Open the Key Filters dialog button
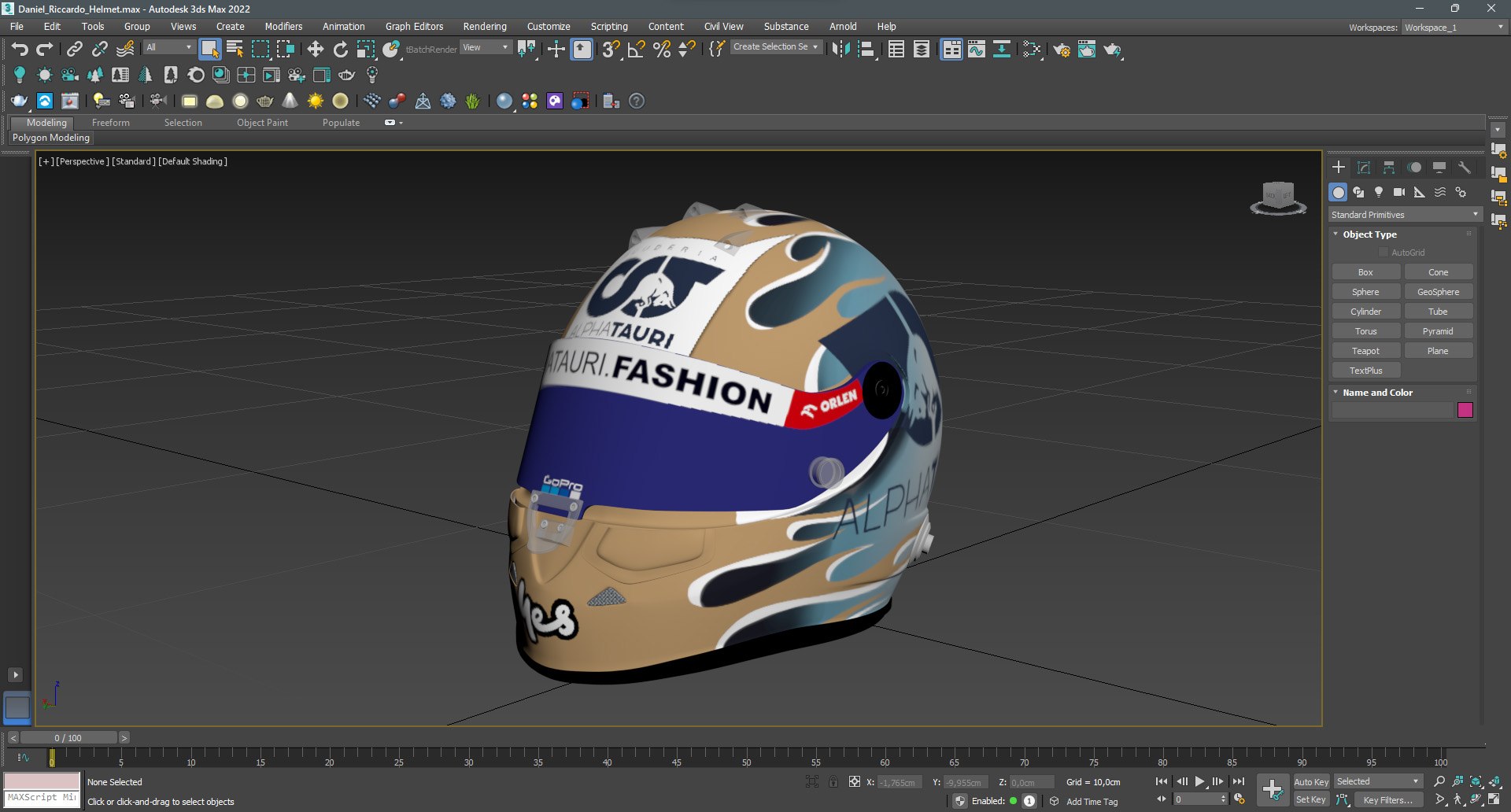1511x812 pixels. 1388,799
